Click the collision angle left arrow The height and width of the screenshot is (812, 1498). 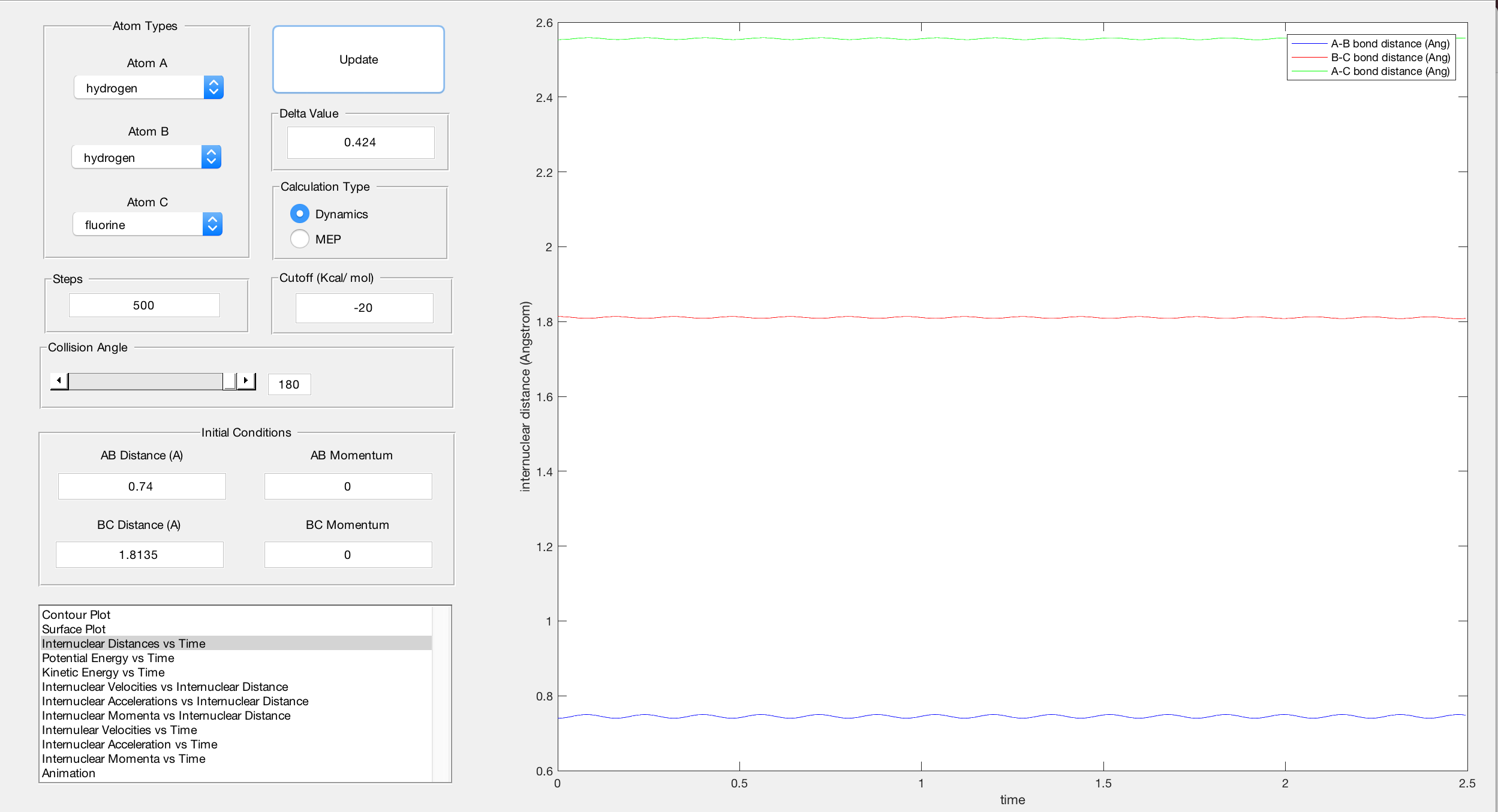[x=59, y=381]
